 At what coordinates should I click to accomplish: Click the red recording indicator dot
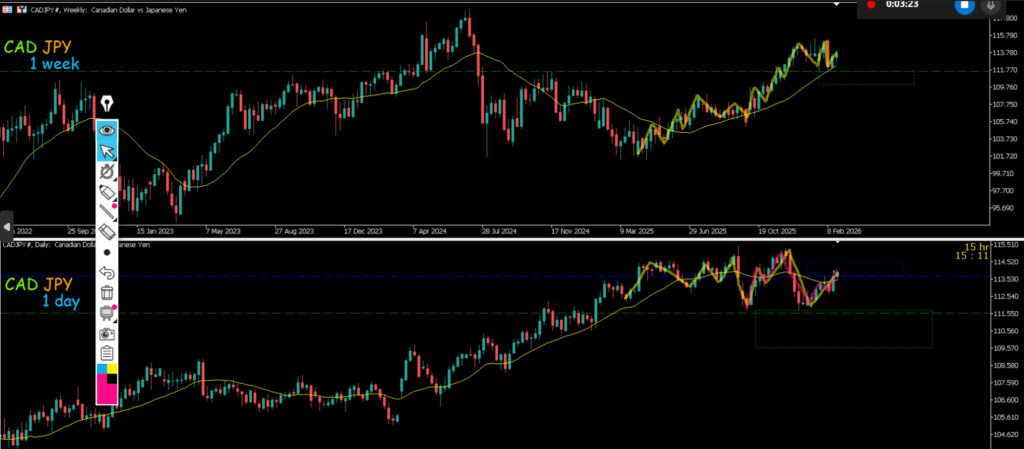pos(871,5)
